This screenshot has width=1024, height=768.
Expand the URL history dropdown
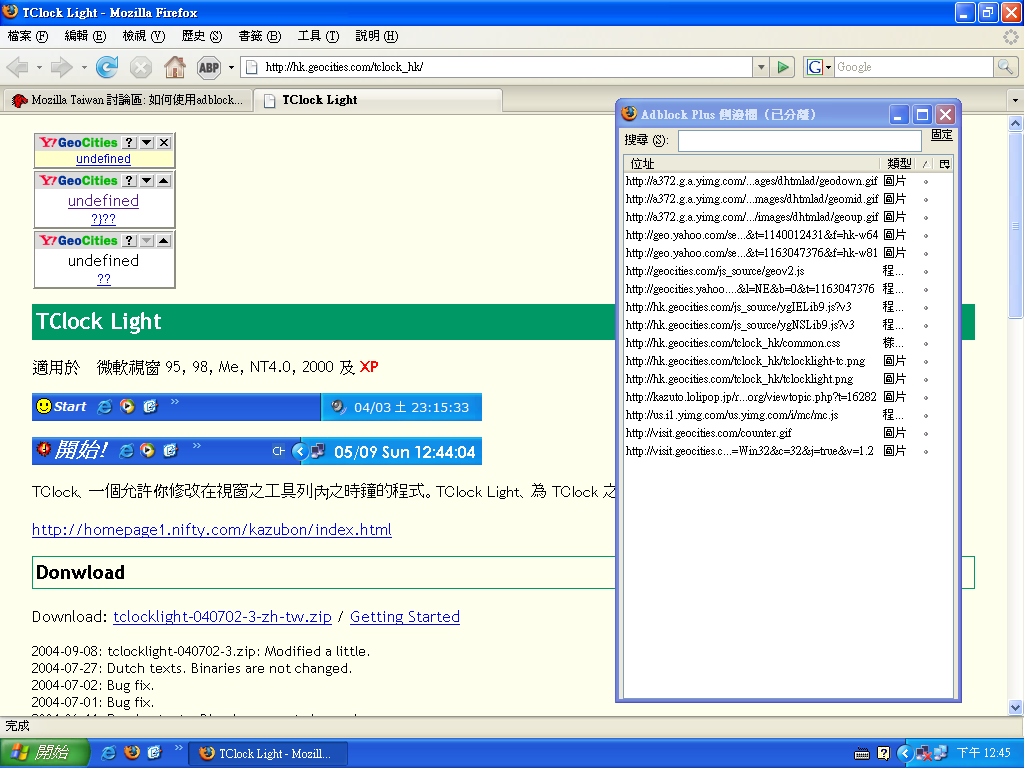tap(760, 67)
